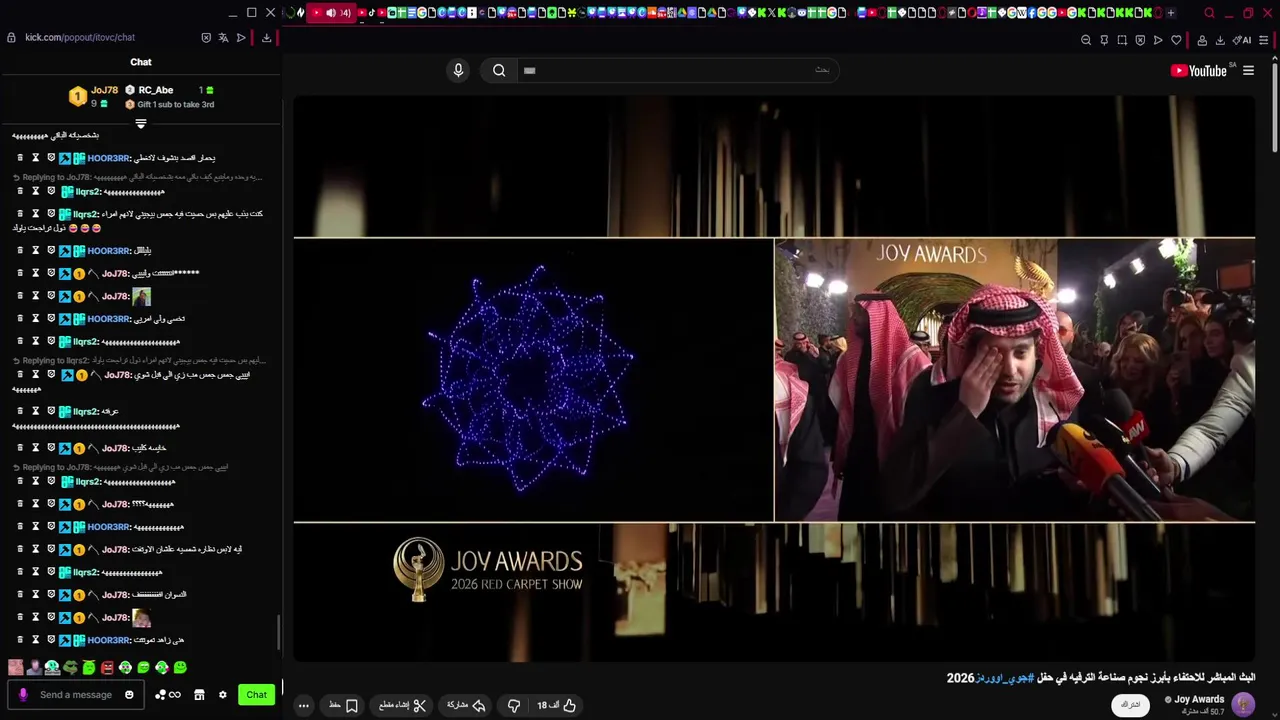1280x720 pixels.
Task: Click the إنشاء مقطع clip button
Action: 403,706
